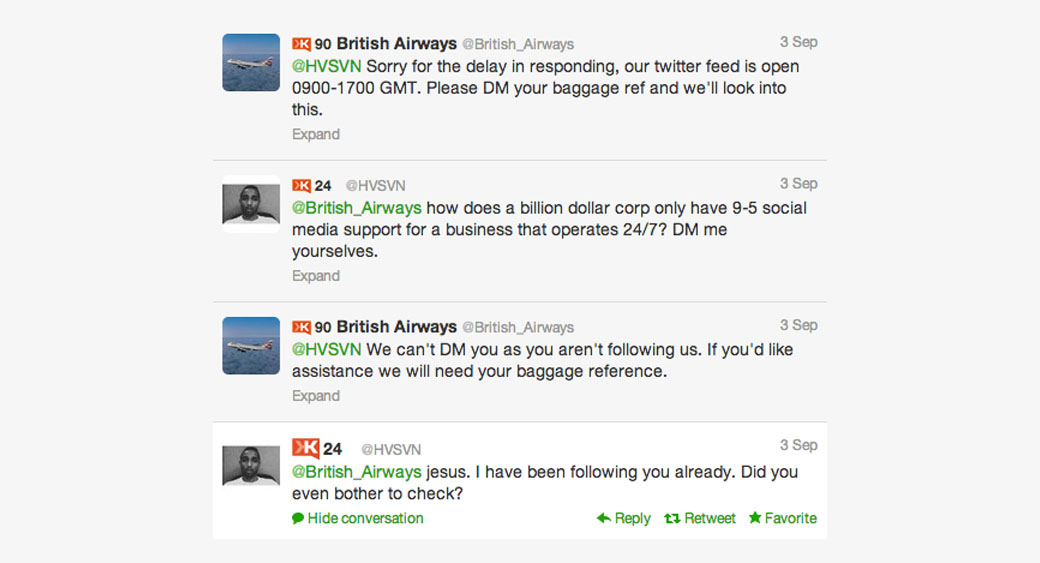1040x563 pixels.
Task: Click the Klout badge on the first British Airways tweet
Action: [301, 44]
